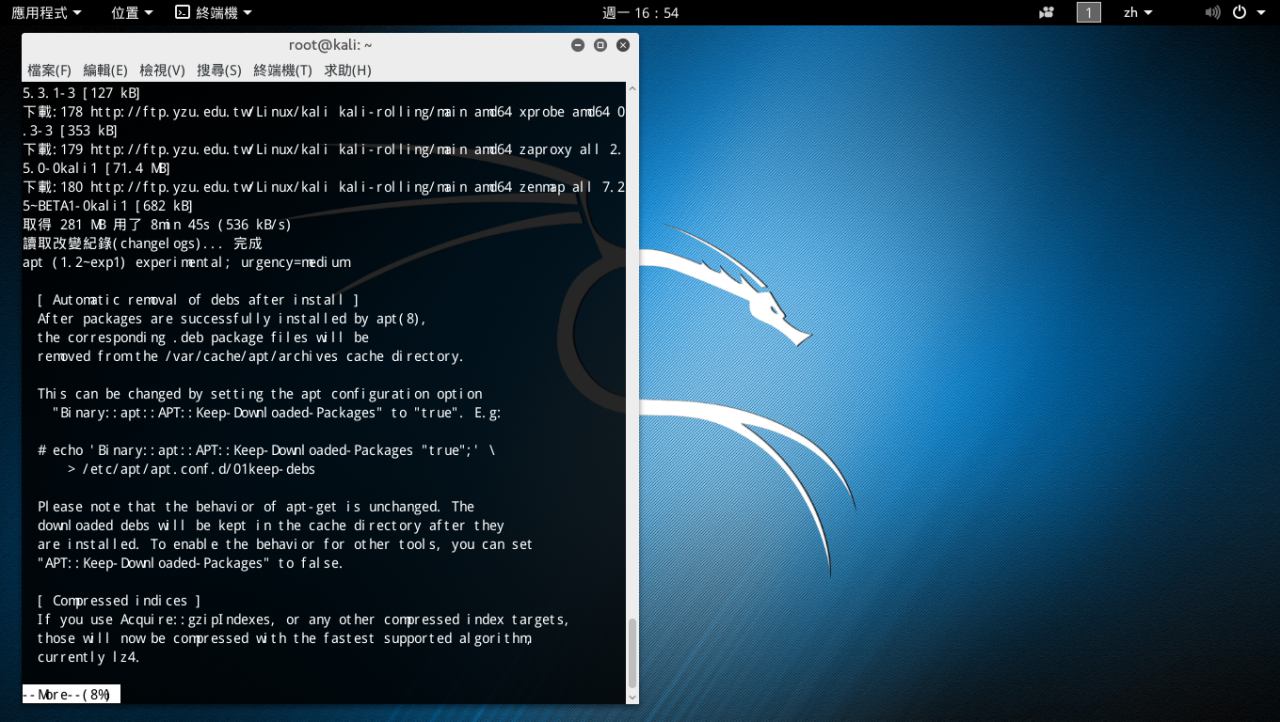Viewport: 1280px width, 722px height.
Task: Open the 應用程式 applications menu
Action: (46, 13)
